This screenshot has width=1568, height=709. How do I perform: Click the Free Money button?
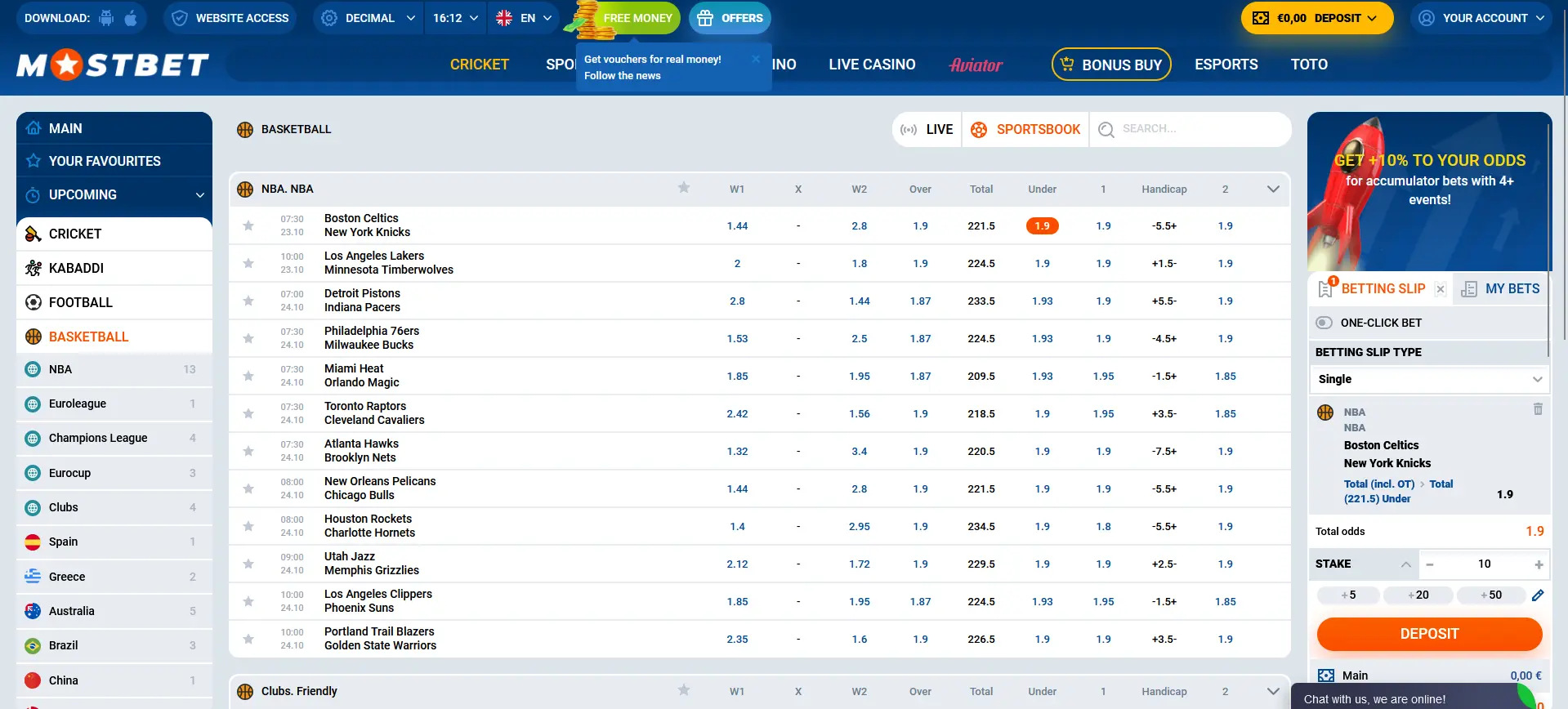point(637,18)
